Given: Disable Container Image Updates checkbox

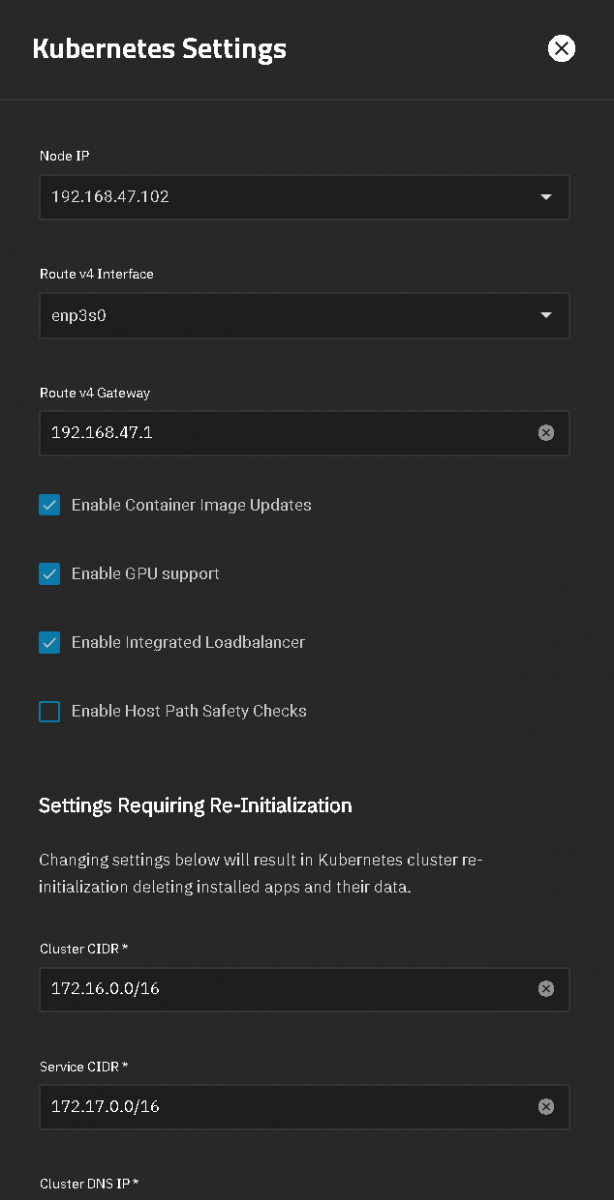Looking at the screenshot, I should point(49,505).
